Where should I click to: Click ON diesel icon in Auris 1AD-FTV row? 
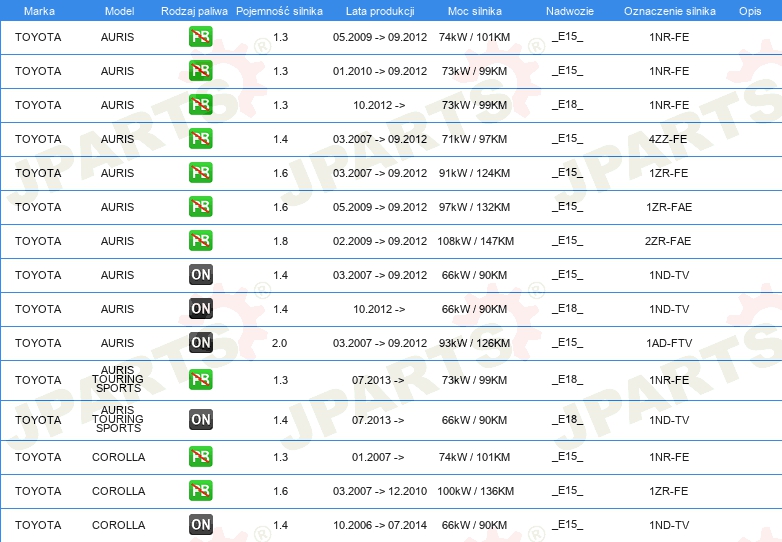pos(200,343)
